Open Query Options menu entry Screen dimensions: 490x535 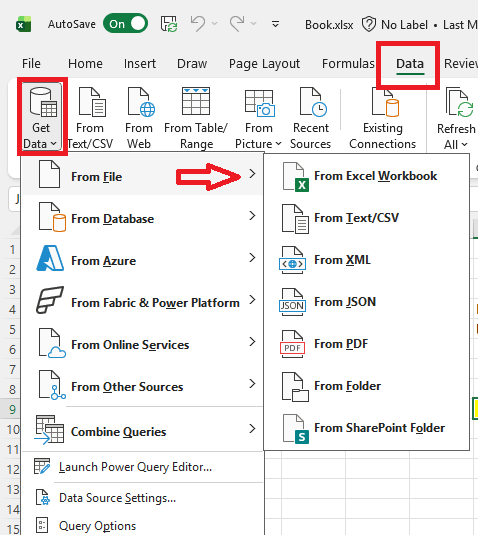[x=143, y=525]
